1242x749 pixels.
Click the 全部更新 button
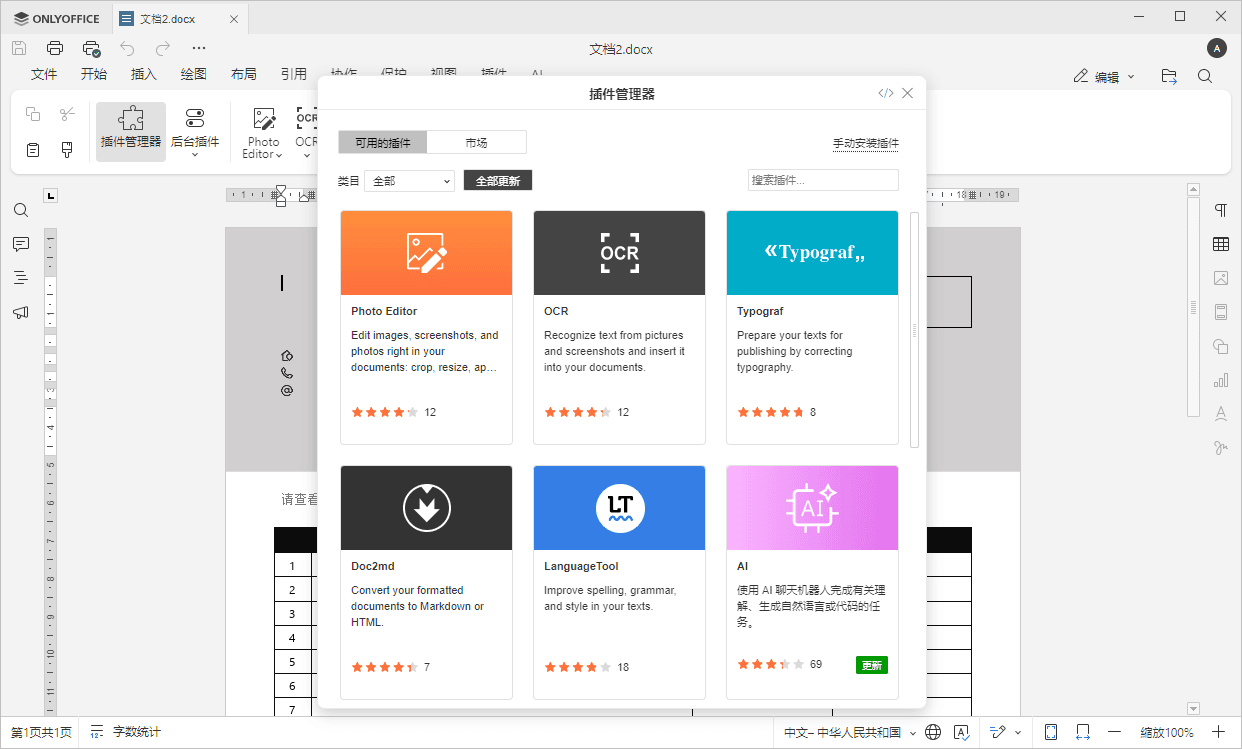(498, 181)
